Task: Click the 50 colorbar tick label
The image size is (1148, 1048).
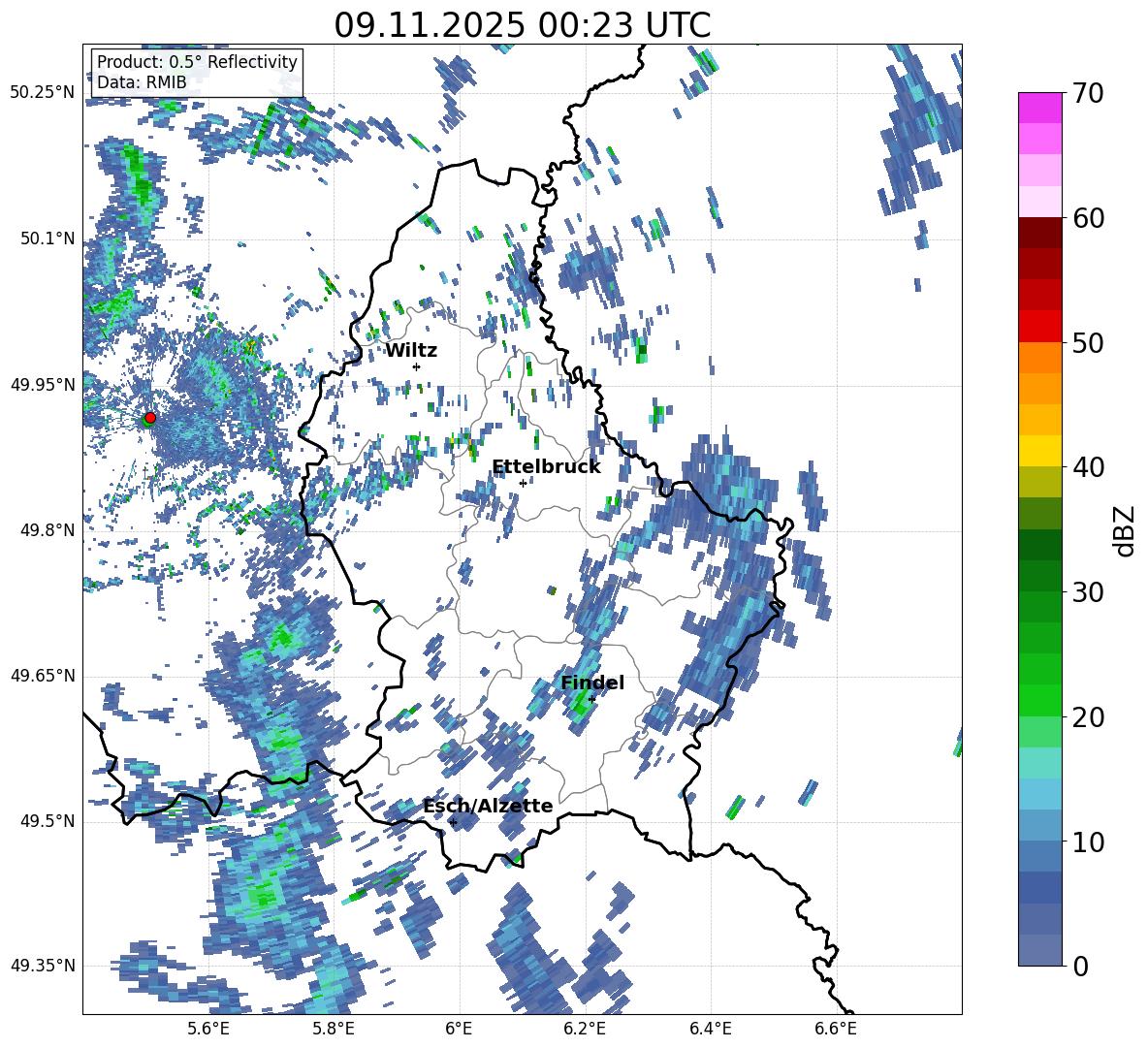Action: pyautogui.click(x=1087, y=343)
